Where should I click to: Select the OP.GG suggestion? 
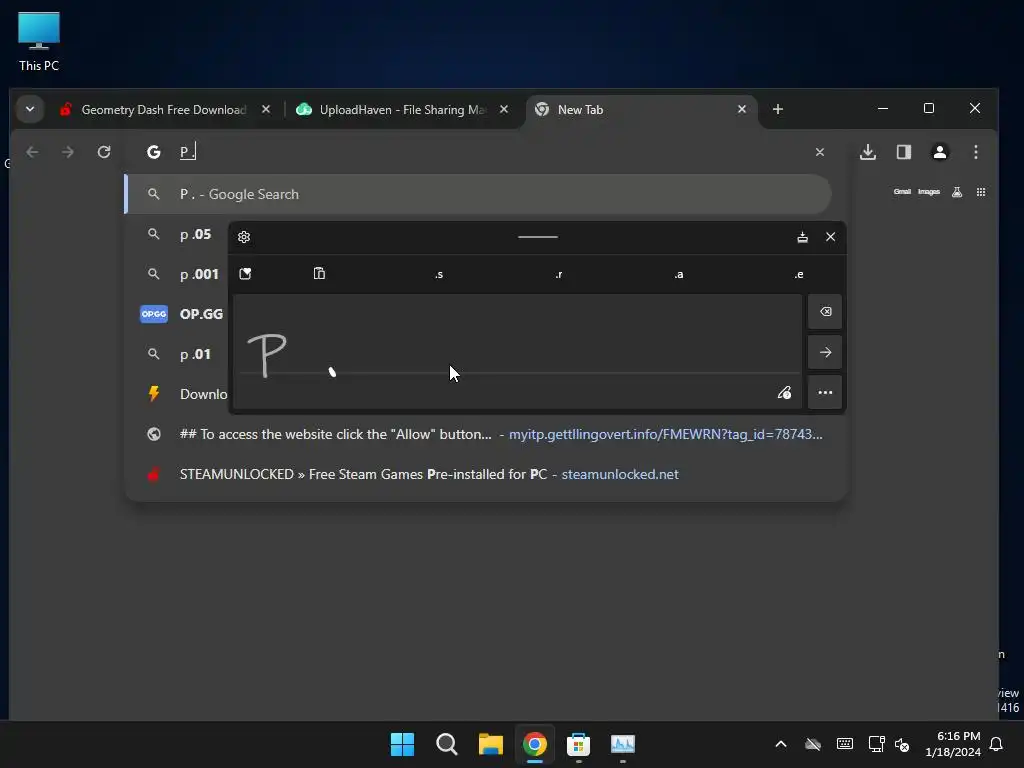click(x=201, y=313)
